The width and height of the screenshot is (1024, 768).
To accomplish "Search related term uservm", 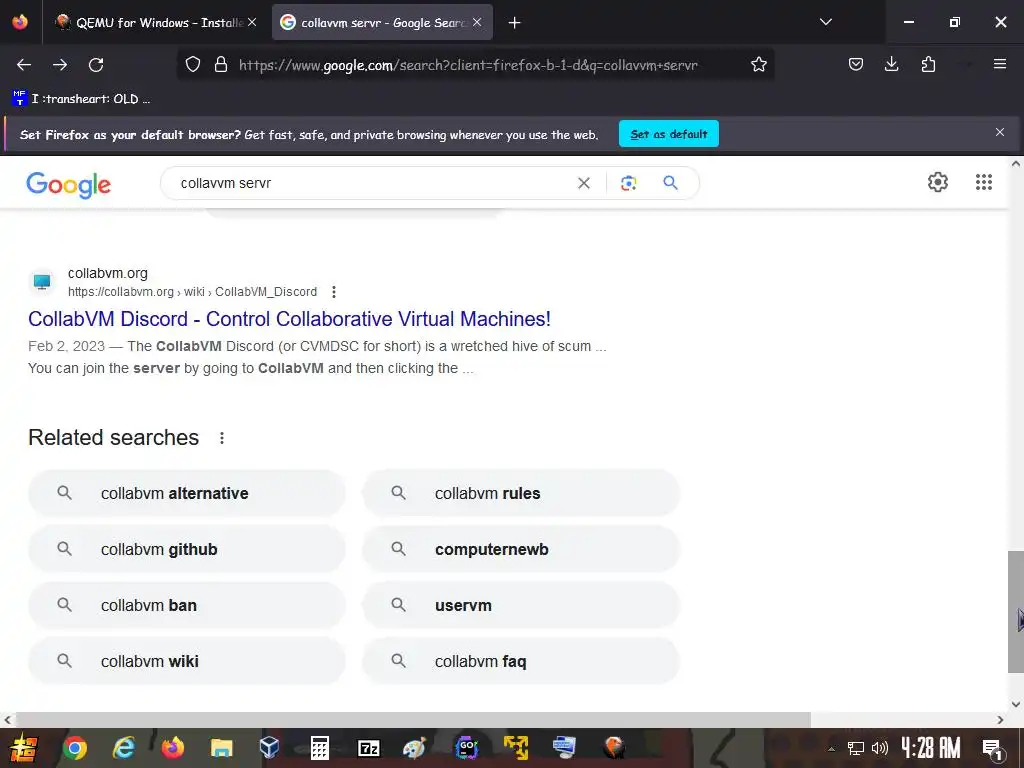I will 521,605.
